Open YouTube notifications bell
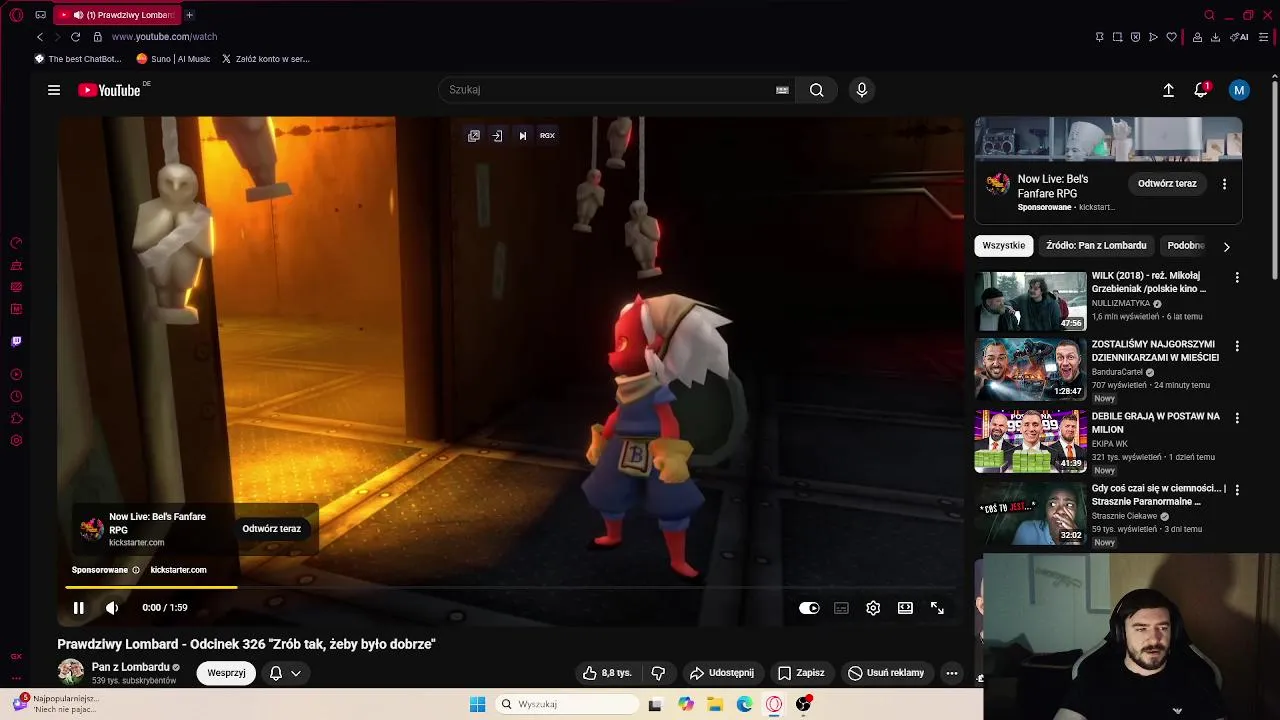This screenshot has width=1280, height=720. coord(1202,90)
